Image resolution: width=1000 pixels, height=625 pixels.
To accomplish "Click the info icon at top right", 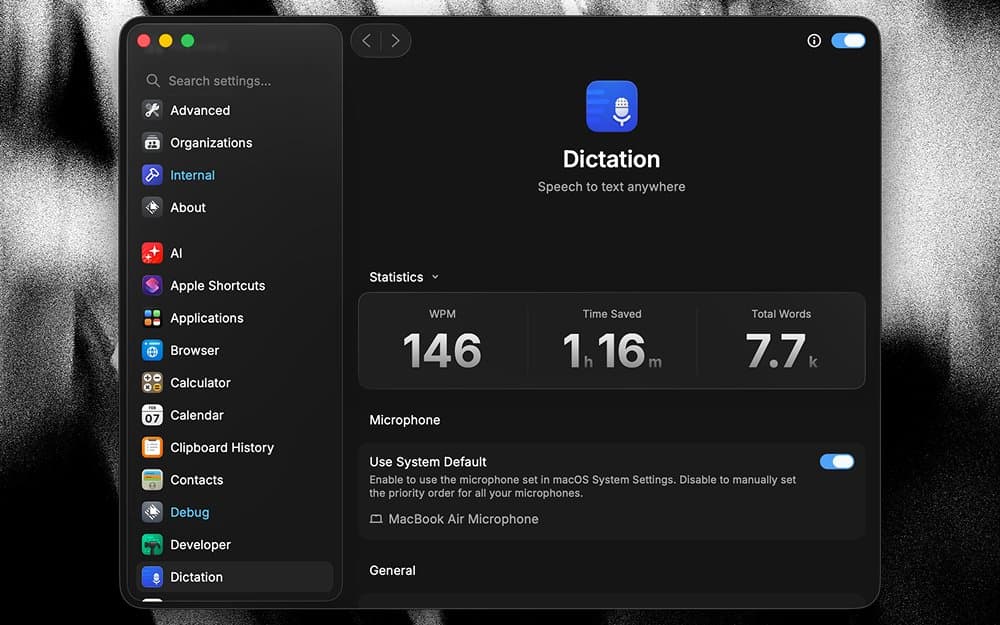I will coord(814,41).
